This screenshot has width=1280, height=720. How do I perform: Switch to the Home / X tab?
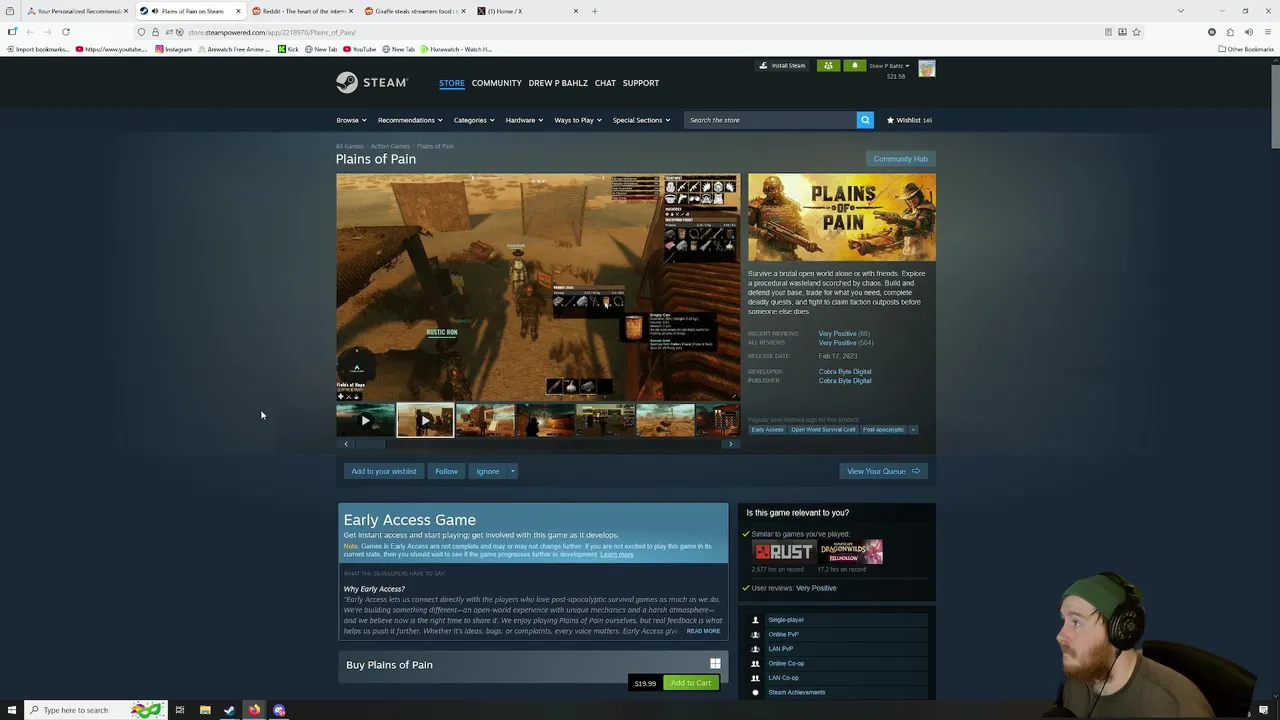coord(525,11)
